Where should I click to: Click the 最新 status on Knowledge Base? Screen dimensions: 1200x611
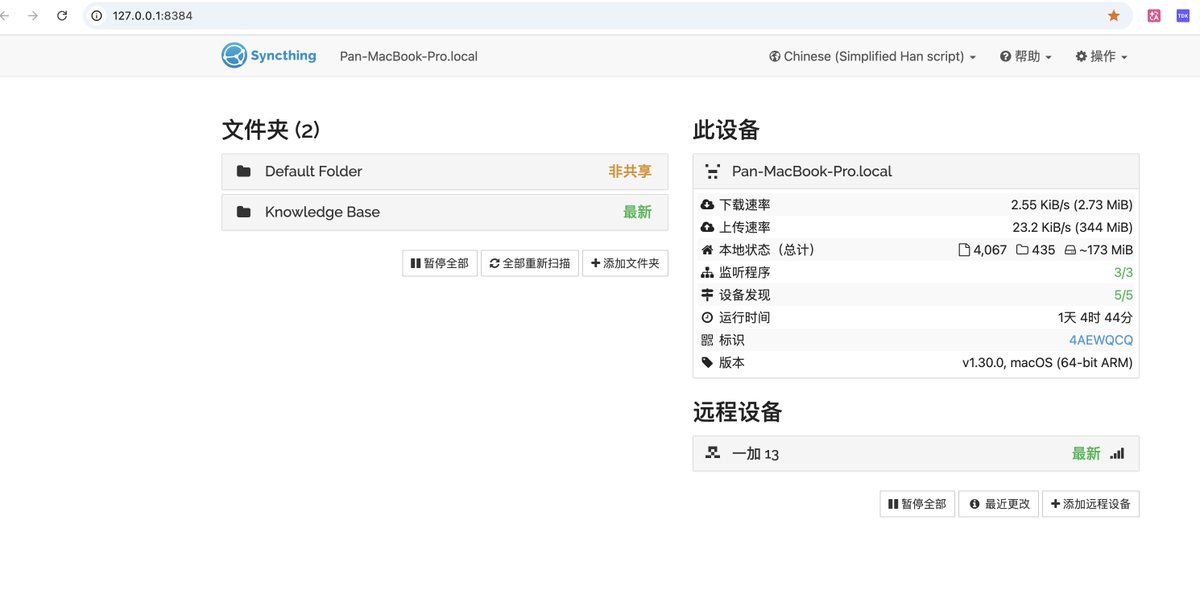(x=637, y=212)
